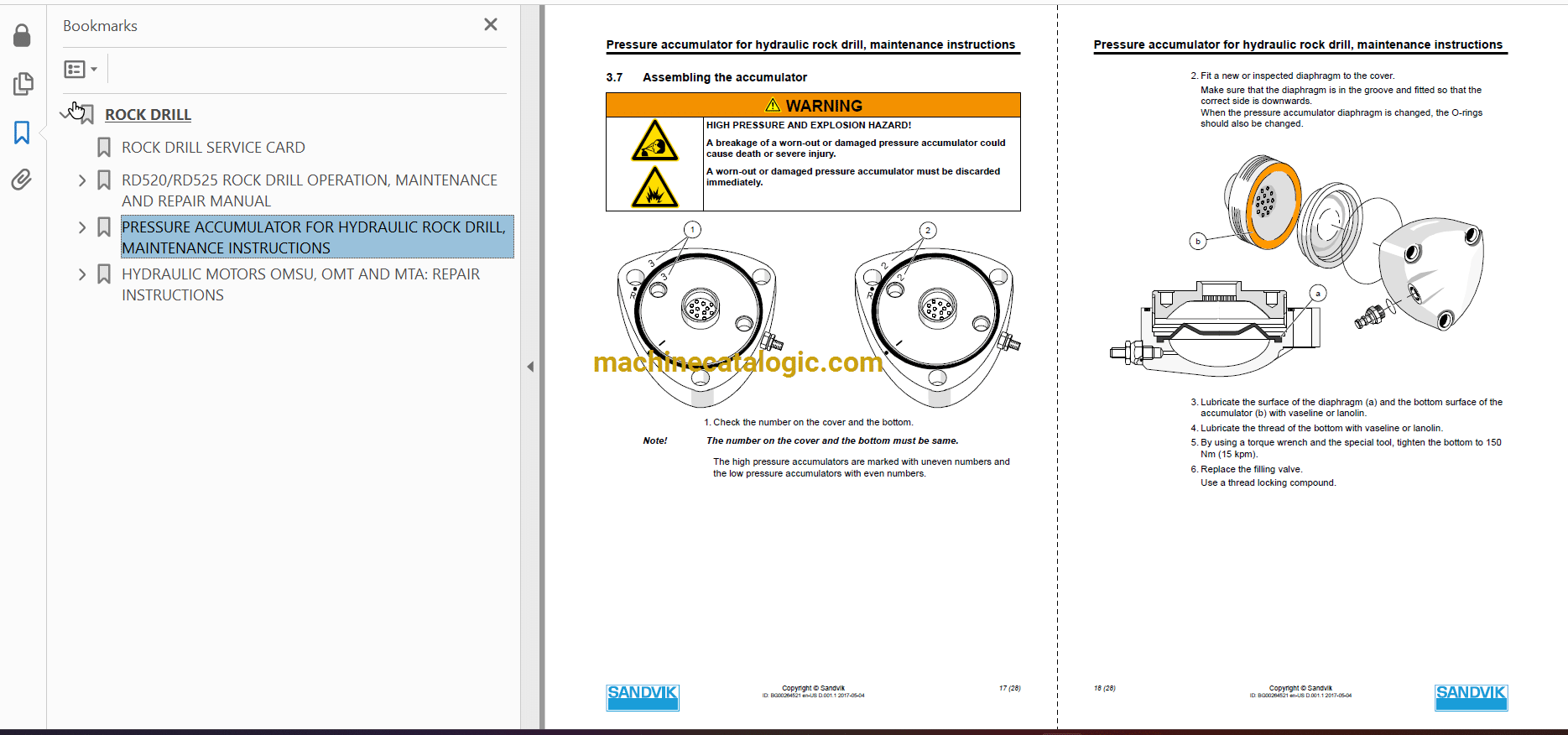Expand the Pressure Accumulator bookmark
Image resolution: width=1568 pixels, height=735 pixels.
82,227
